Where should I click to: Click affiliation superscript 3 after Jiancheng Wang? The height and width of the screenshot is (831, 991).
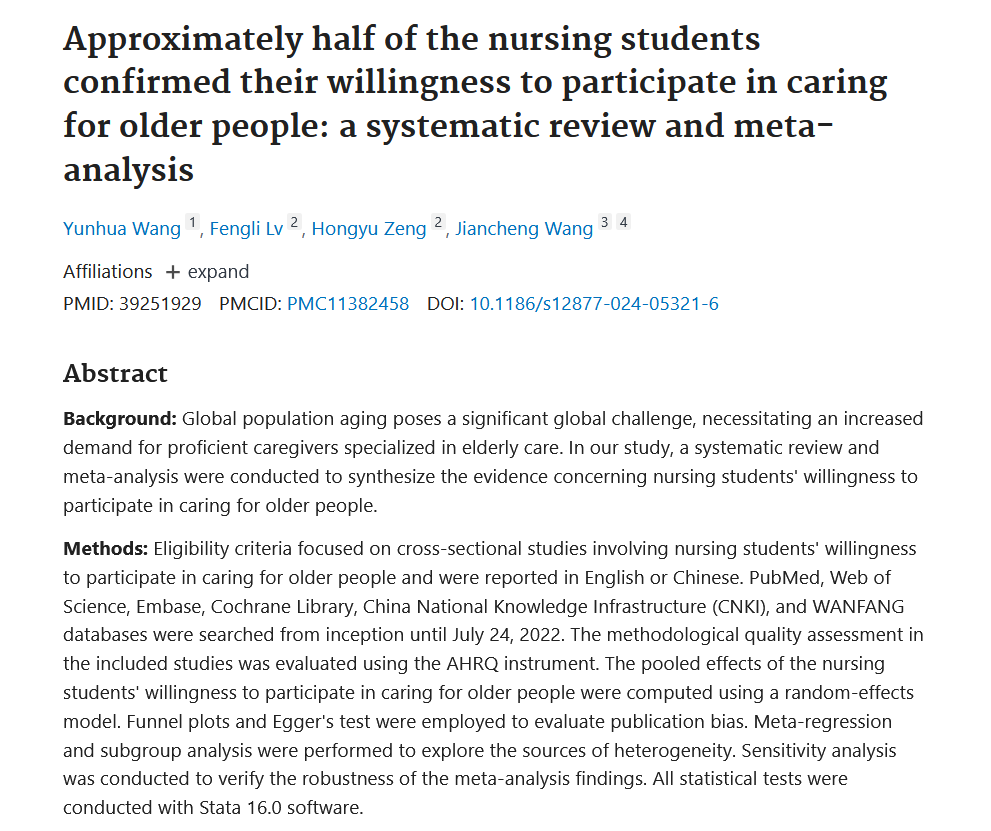coord(604,224)
